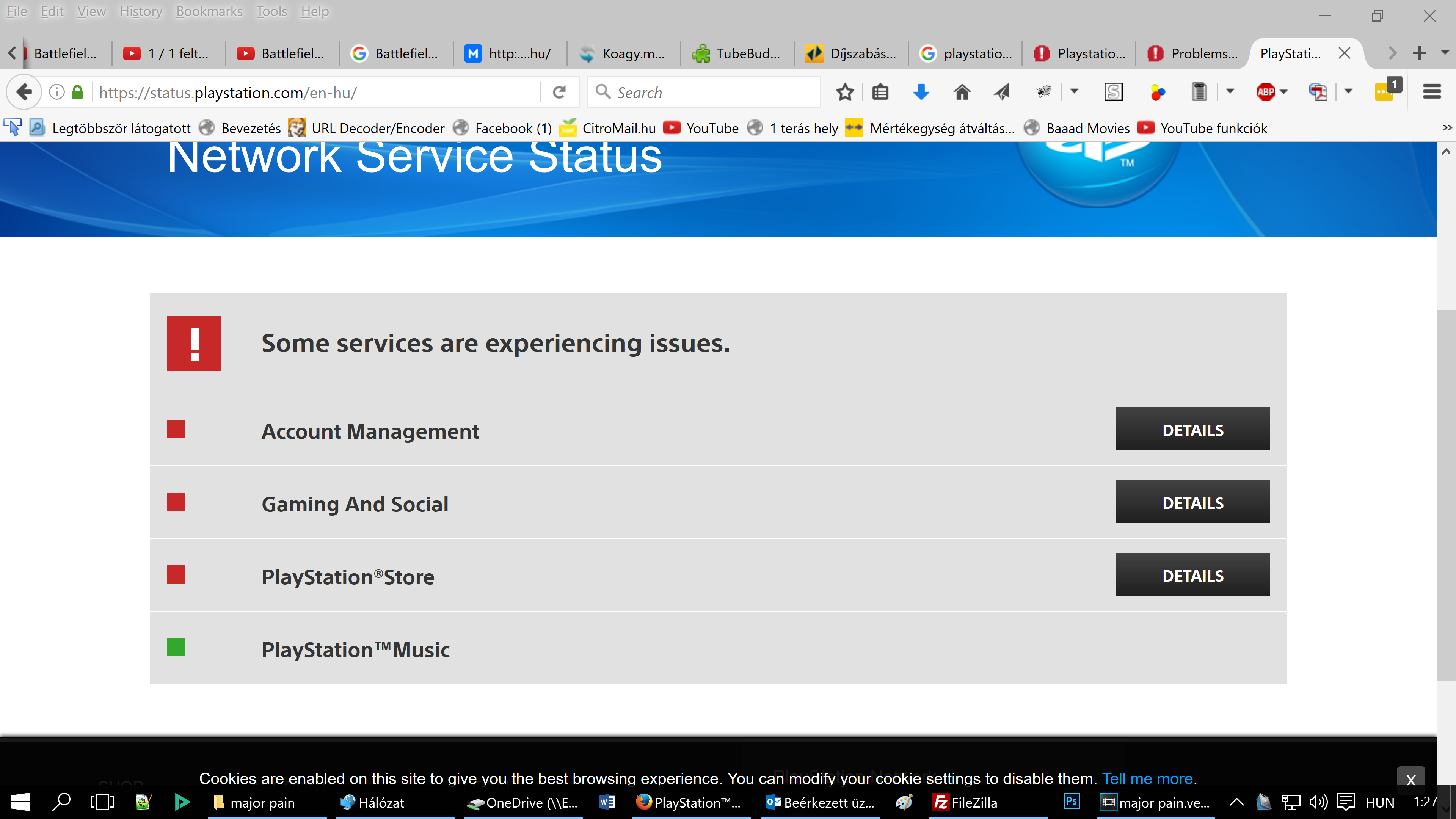Click the S icon in the browser toolbar

pyautogui.click(x=1113, y=91)
